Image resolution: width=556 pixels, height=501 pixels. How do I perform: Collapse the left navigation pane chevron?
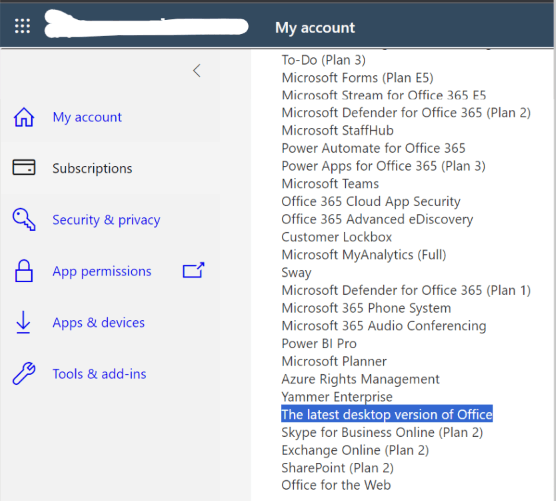197,71
